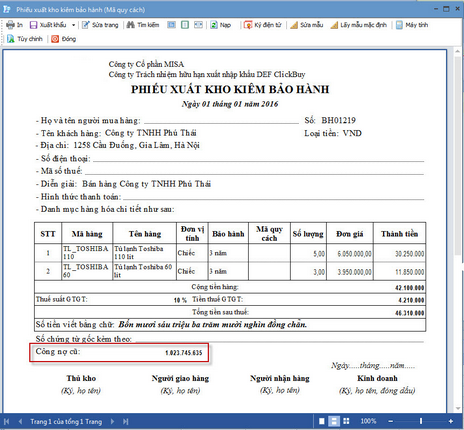Click the Xuất khẩu export button

coord(48,25)
